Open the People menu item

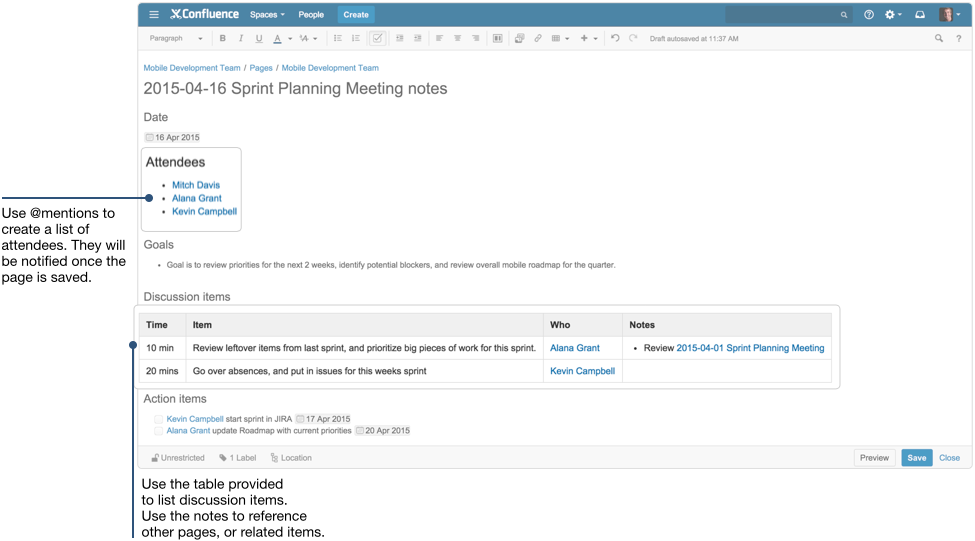click(x=311, y=14)
